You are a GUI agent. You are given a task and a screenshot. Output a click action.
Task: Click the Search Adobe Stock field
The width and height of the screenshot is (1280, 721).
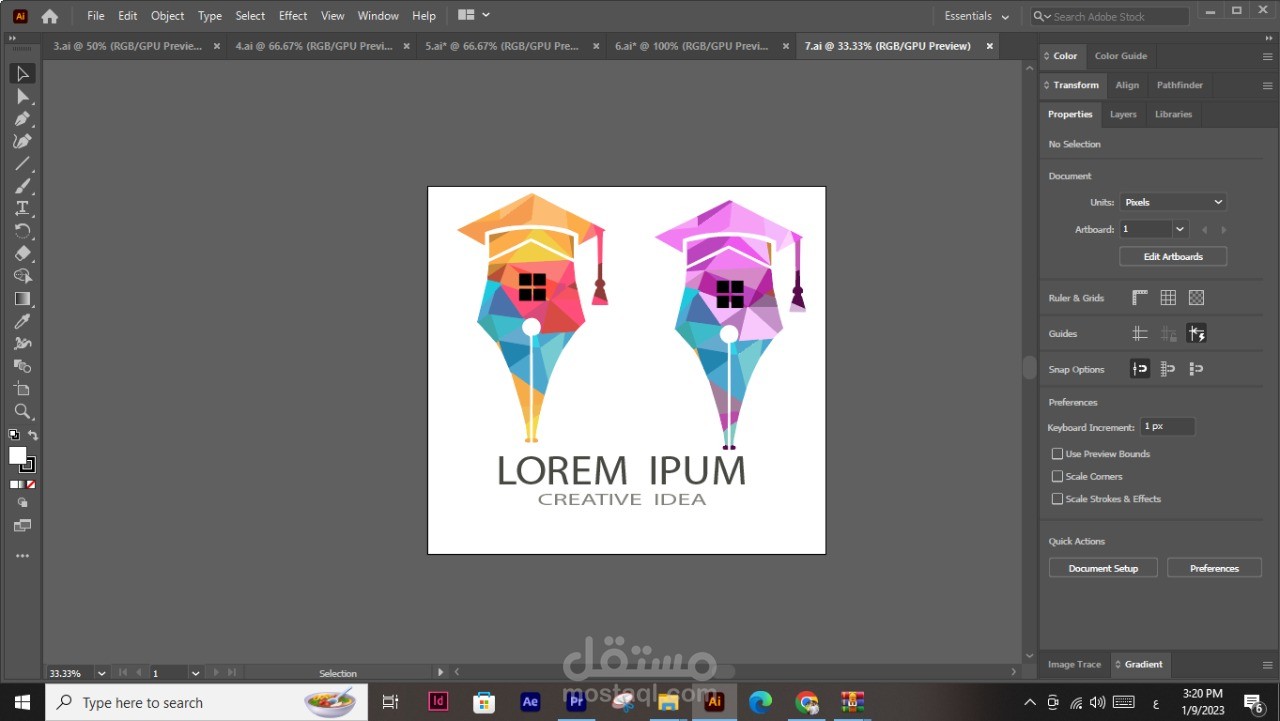[x=1110, y=16]
